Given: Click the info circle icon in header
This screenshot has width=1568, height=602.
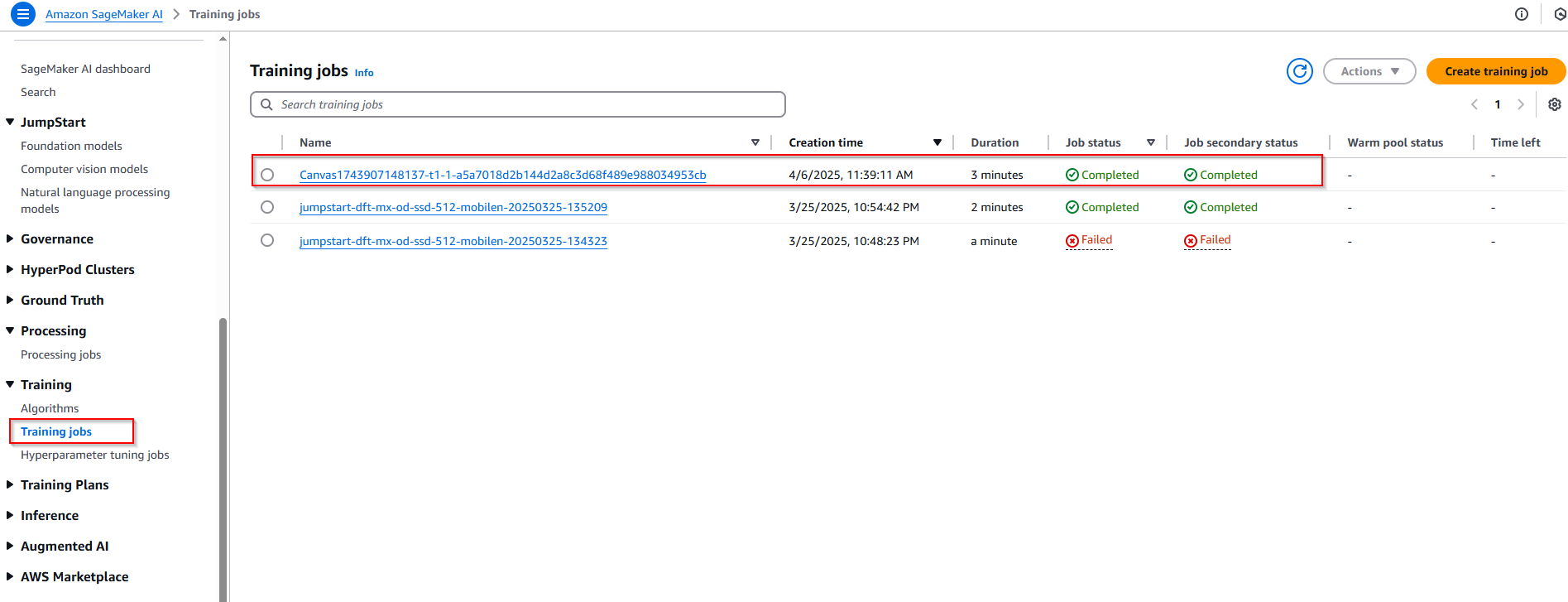Looking at the screenshot, I should pyautogui.click(x=1521, y=14).
